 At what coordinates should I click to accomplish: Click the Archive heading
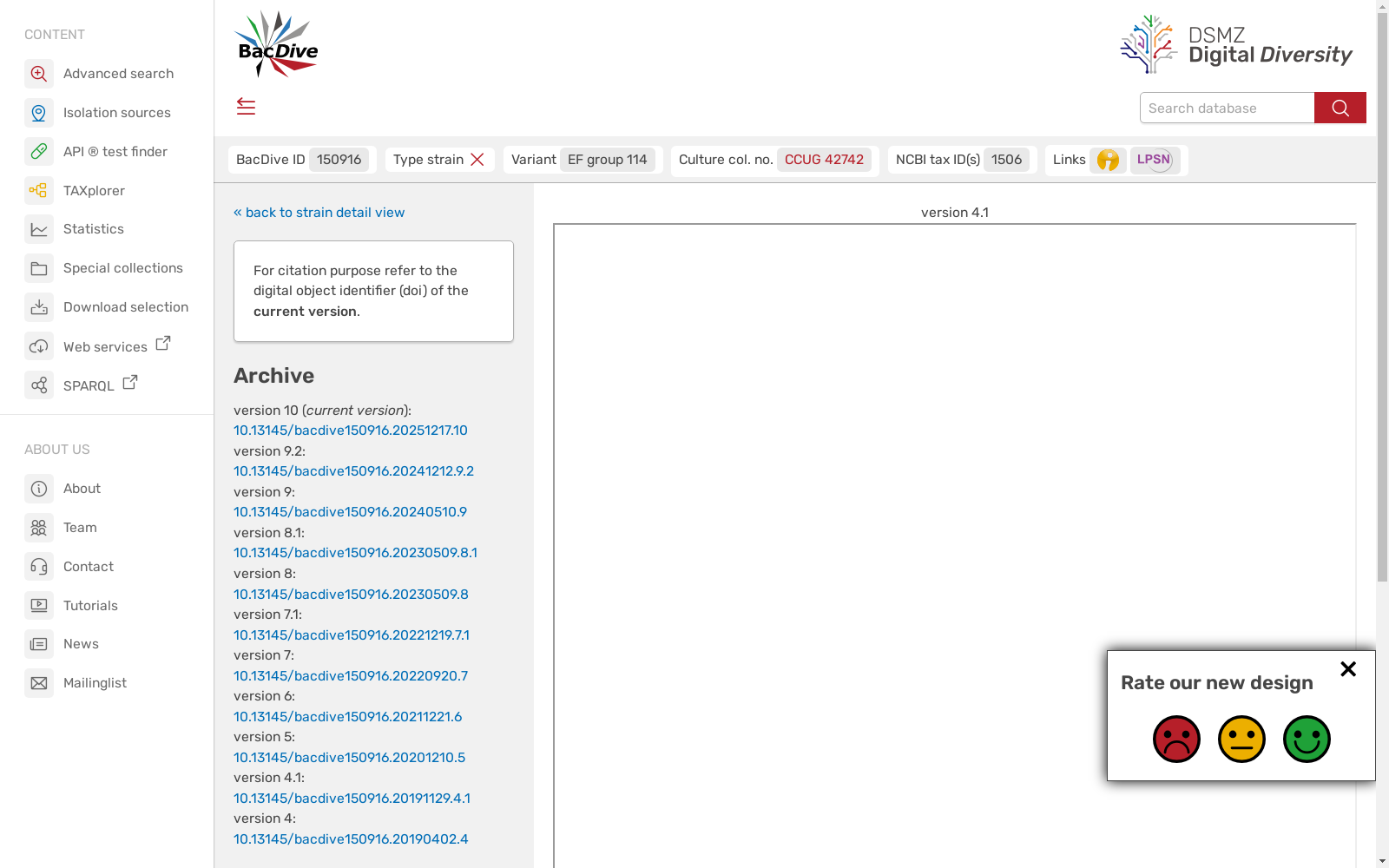coord(273,376)
